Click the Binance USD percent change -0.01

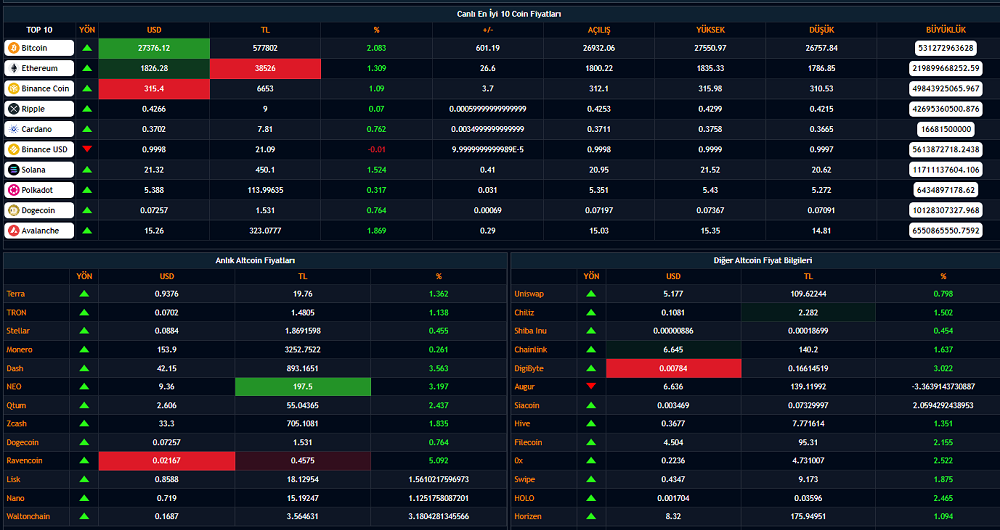376,149
